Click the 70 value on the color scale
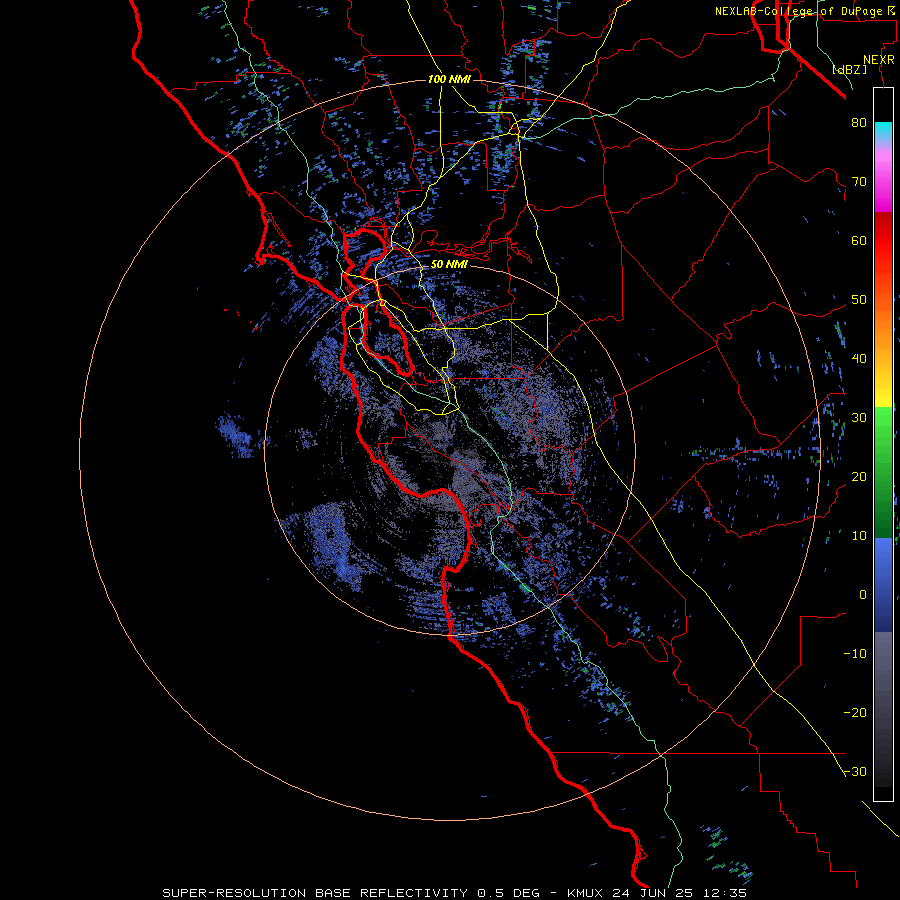900x900 pixels. tap(859, 182)
